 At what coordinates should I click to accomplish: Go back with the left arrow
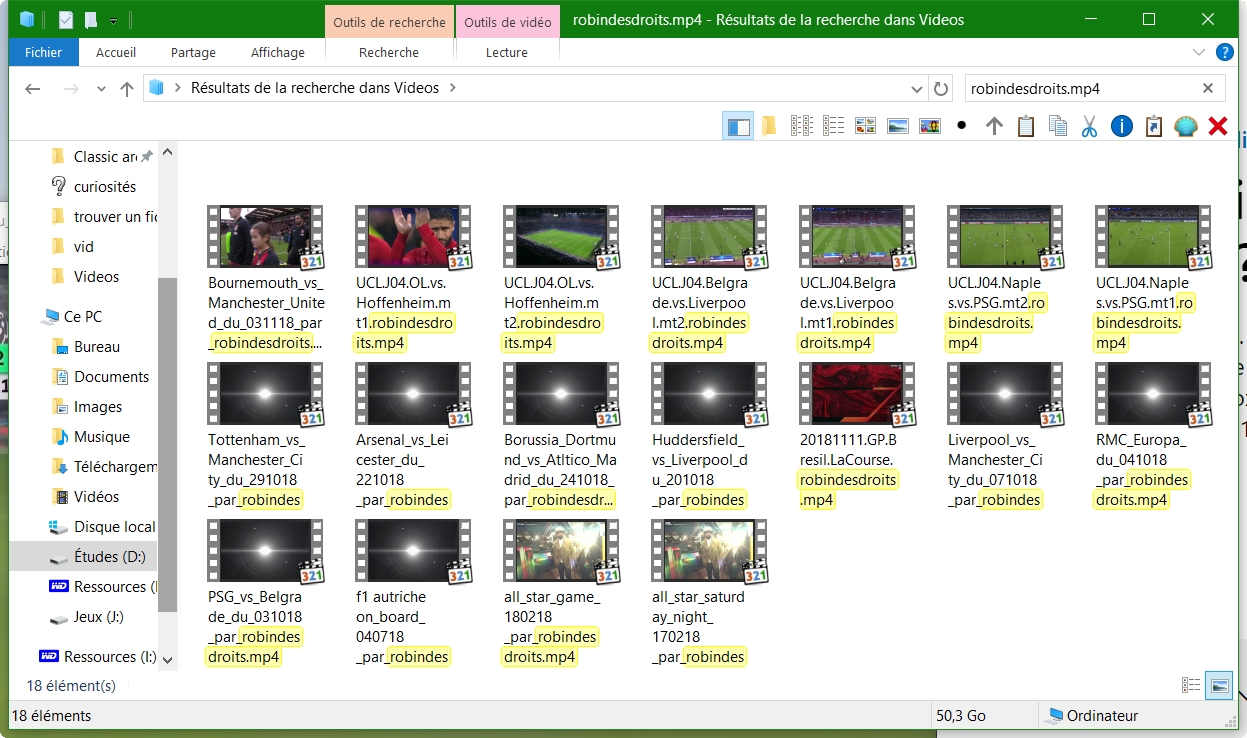point(32,88)
